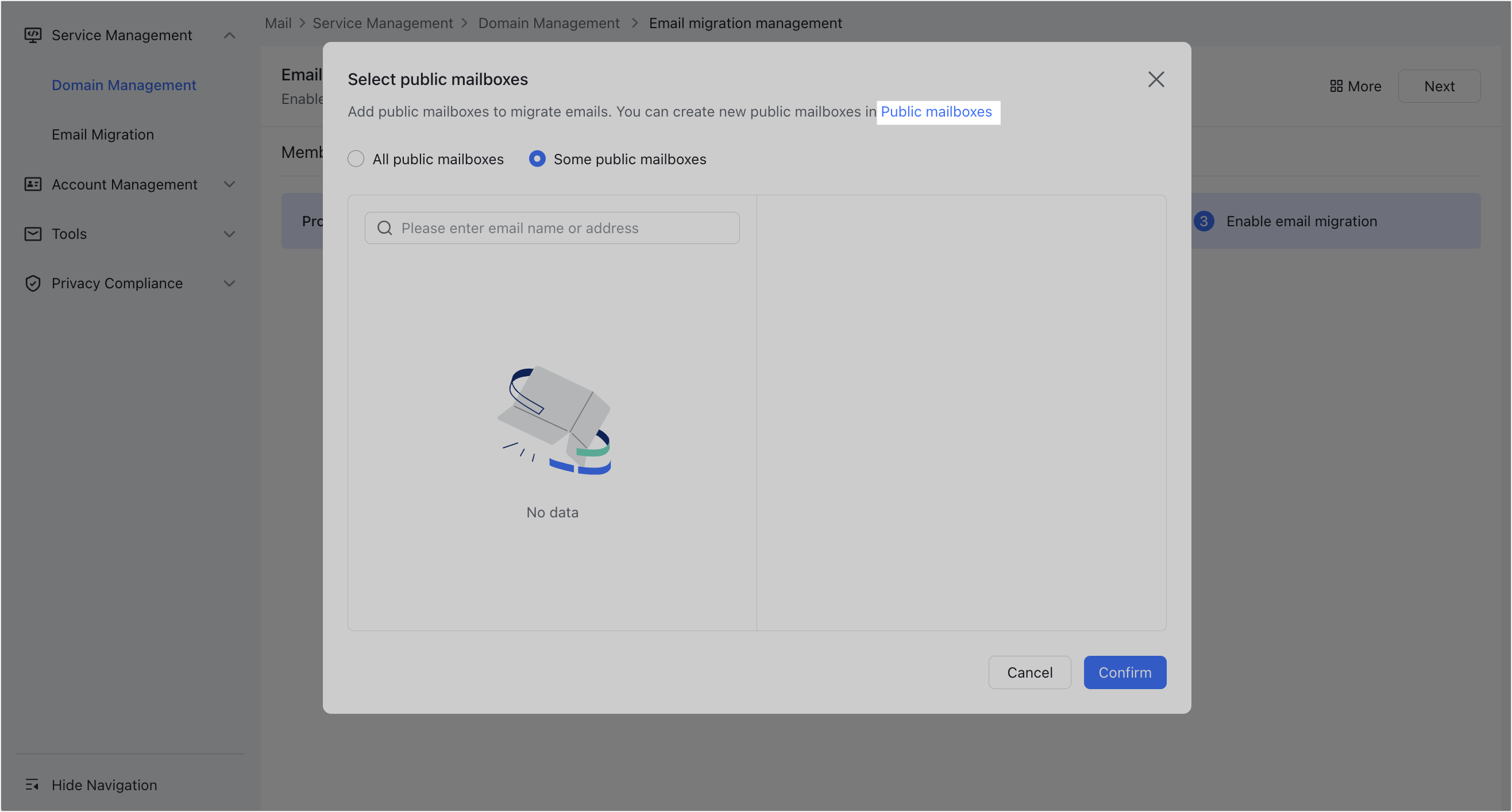
Task: Cancel the Select public mailboxes dialog
Action: click(x=1029, y=672)
